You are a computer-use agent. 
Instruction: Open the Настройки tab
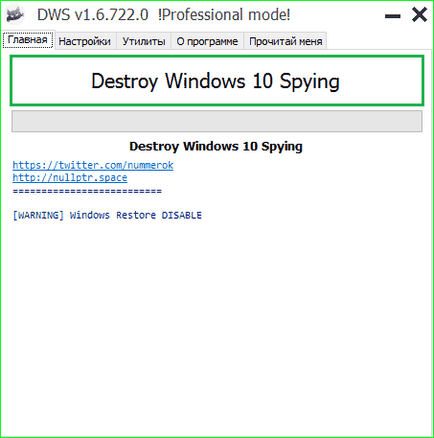tap(85, 41)
